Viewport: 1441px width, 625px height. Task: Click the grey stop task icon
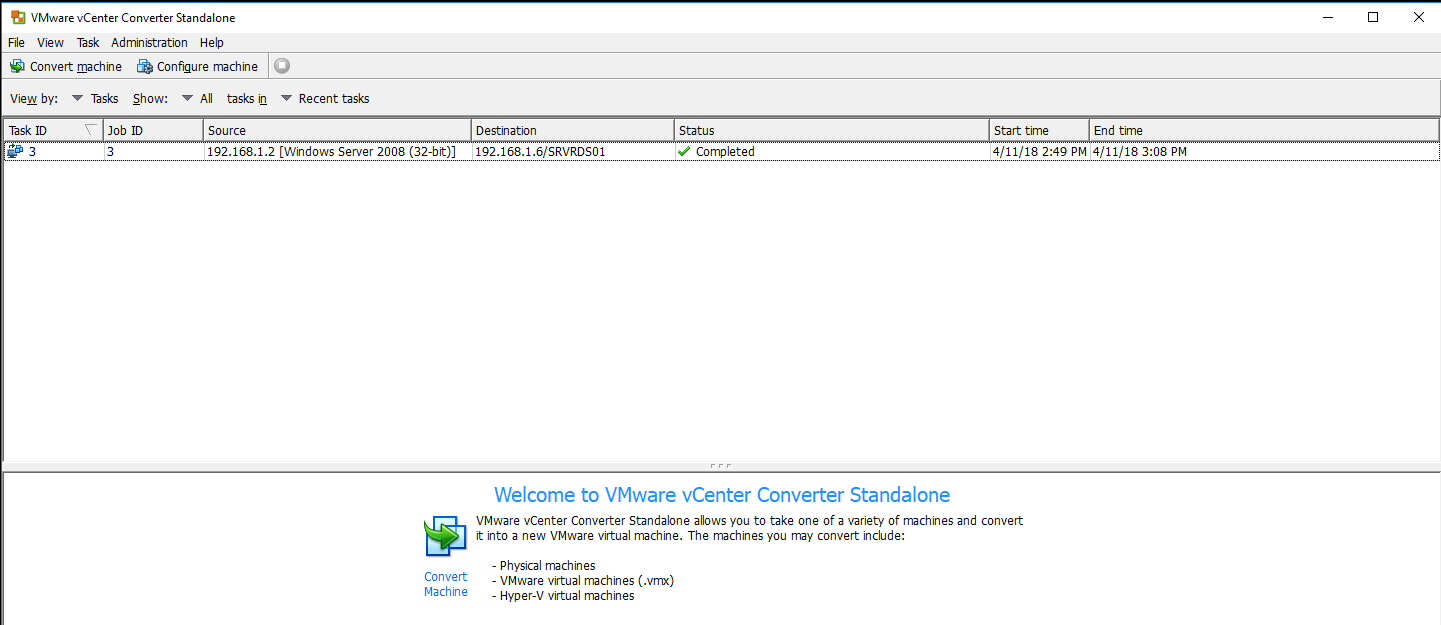point(282,66)
